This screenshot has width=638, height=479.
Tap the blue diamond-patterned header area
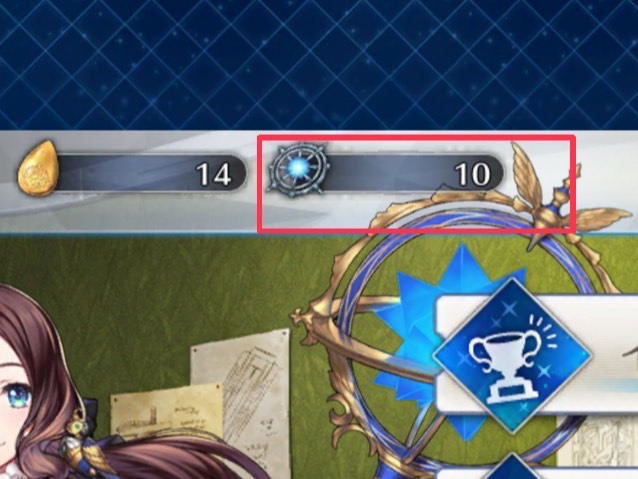coord(319,65)
